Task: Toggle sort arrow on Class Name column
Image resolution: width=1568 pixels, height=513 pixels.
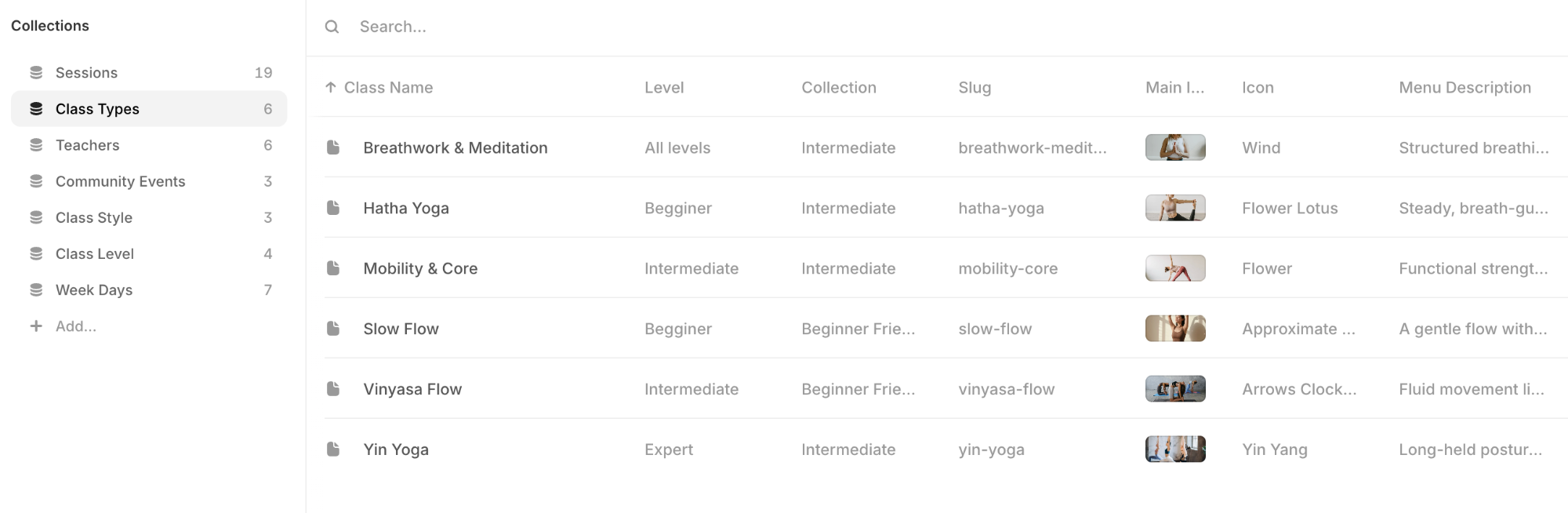Action: click(331, 88)
